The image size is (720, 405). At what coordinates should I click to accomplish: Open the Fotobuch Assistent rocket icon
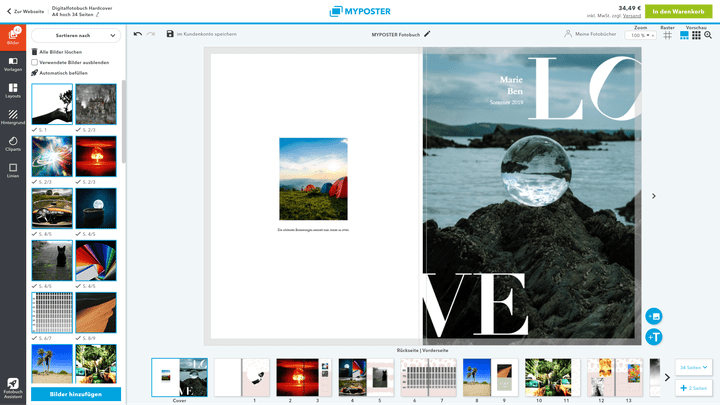(x=13, y=385)
